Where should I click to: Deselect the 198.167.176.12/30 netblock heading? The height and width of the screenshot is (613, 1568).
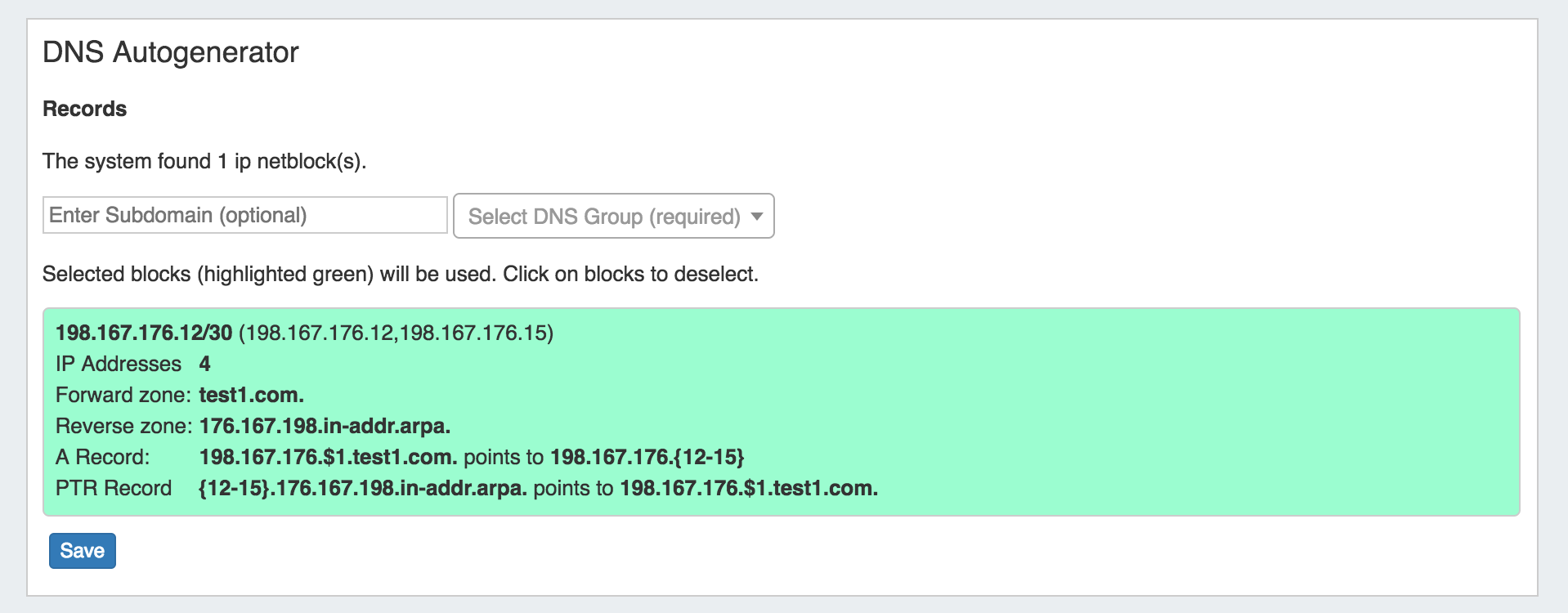[x=144, y=333]
